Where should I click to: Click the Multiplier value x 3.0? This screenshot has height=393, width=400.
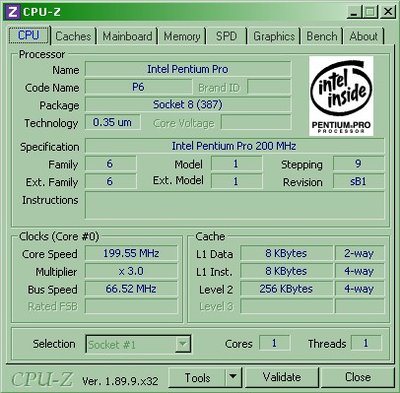click(x=131, y=271)
